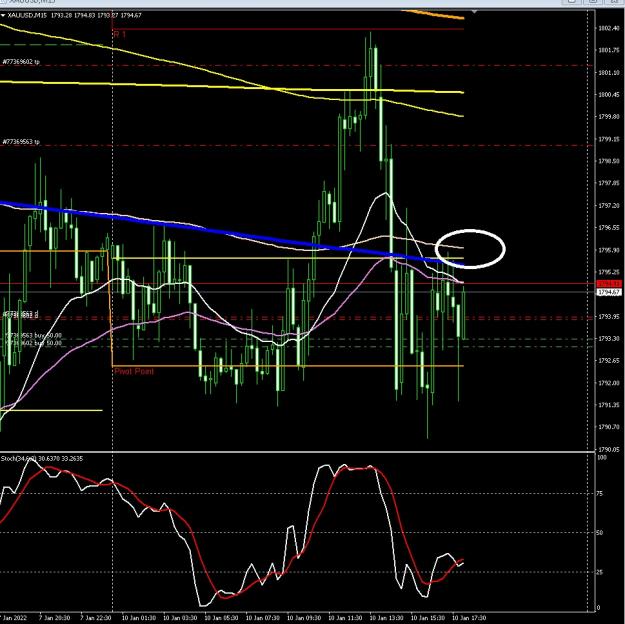Click the 10 Jan 07:30 time label
The image size is (625, 624).
coord(262,618)
